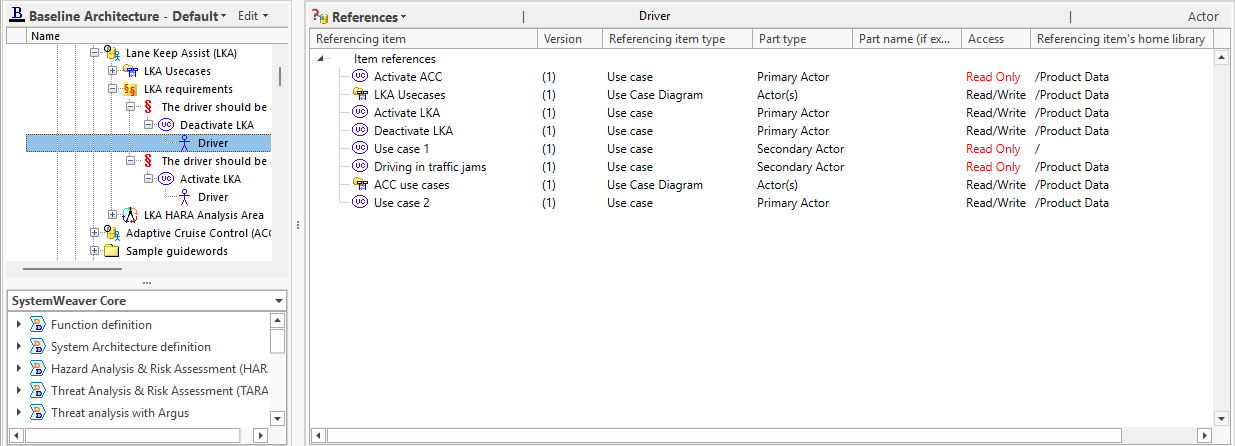Click the SystemWeaver Core list scroll down arrow
This screenshot has height=446, width=1235.
[277, 418]
